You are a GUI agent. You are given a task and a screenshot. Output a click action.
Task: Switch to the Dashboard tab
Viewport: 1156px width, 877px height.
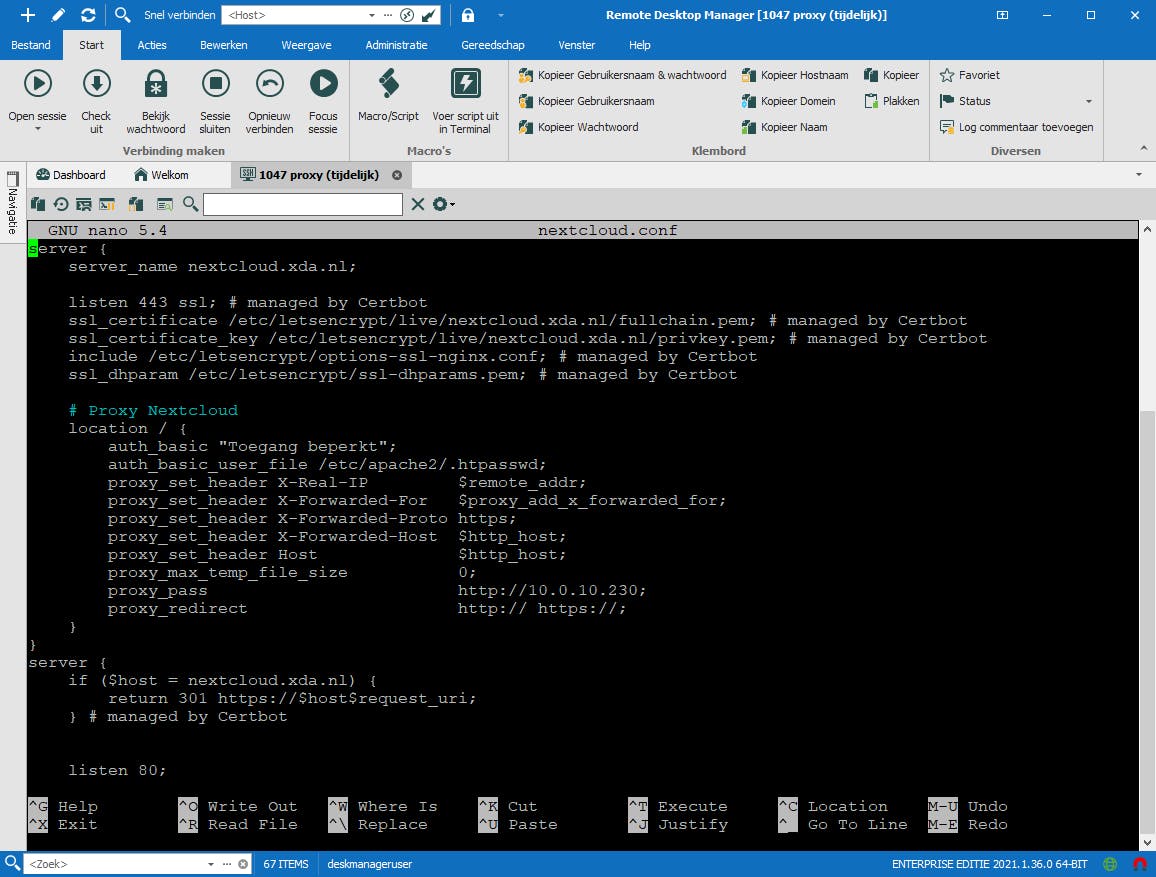coord(70,175)
